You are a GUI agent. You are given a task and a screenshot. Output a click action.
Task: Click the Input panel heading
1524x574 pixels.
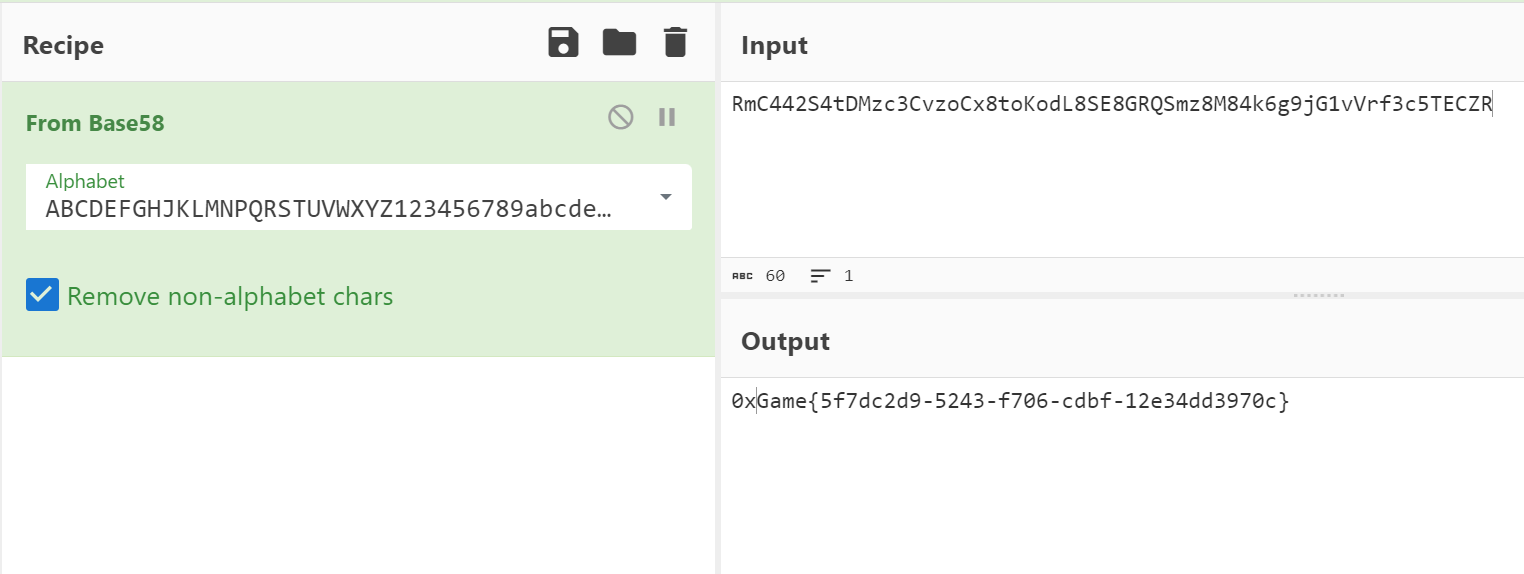(774, 45)
